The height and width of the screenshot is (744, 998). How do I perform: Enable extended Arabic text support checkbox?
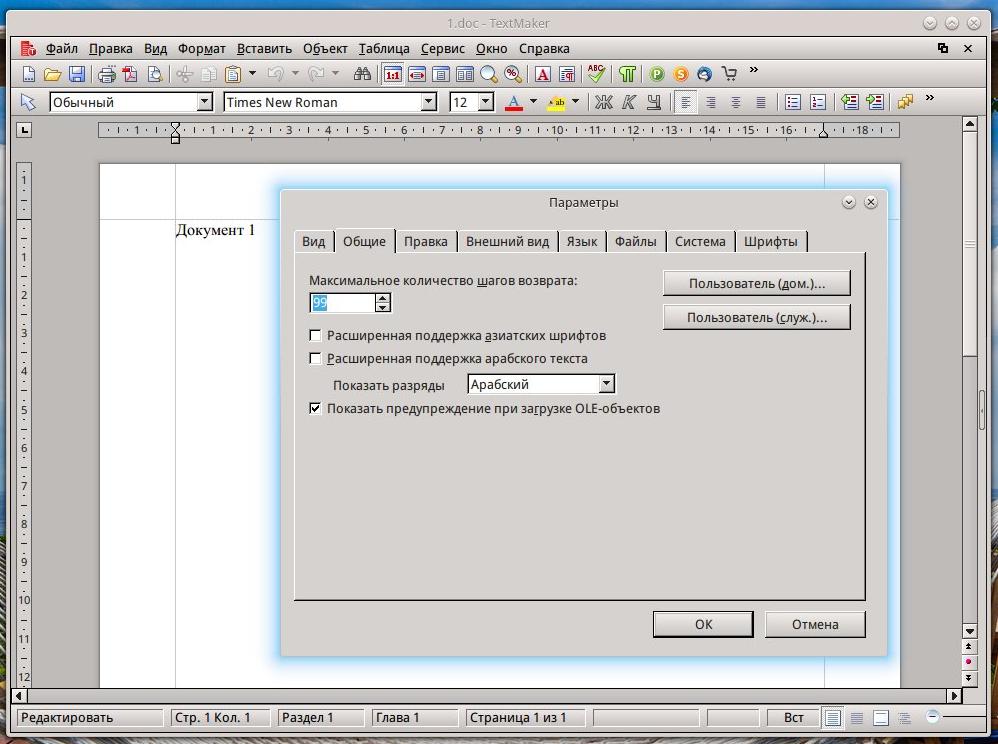click(x=315, y=358)
